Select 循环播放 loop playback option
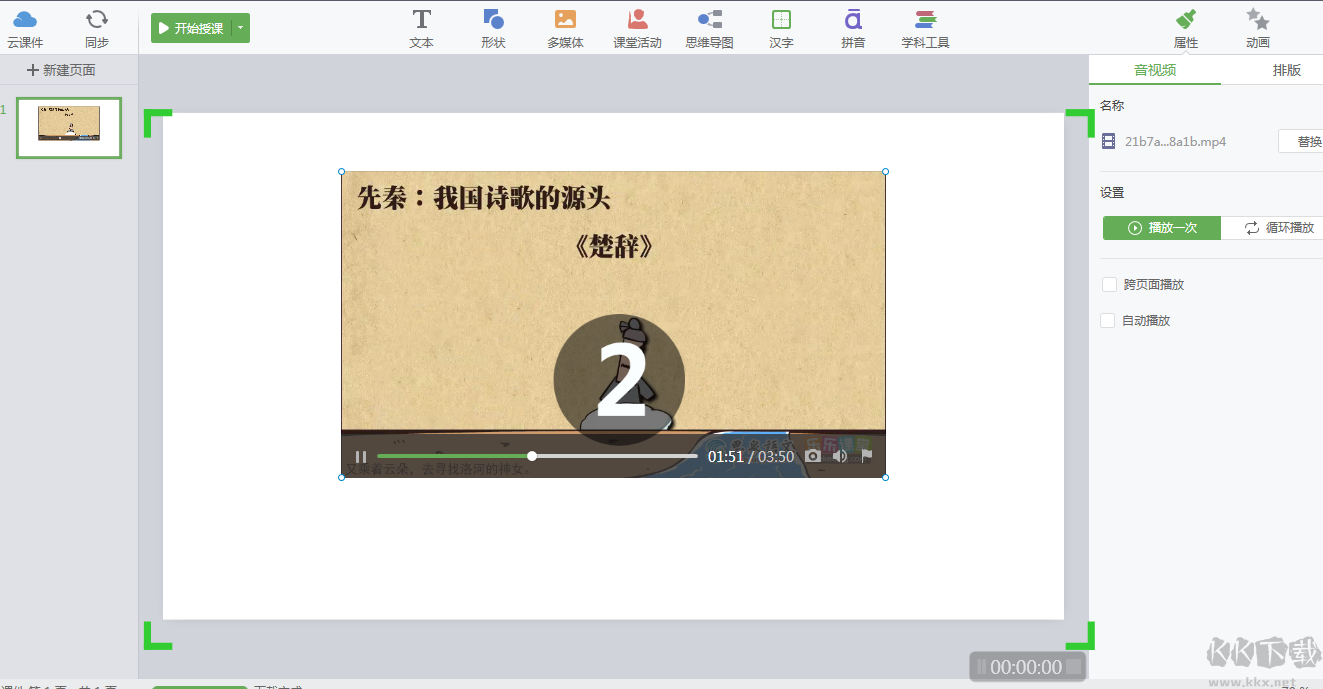This screenshot has height=689, width=1323. pos(1278,228)
